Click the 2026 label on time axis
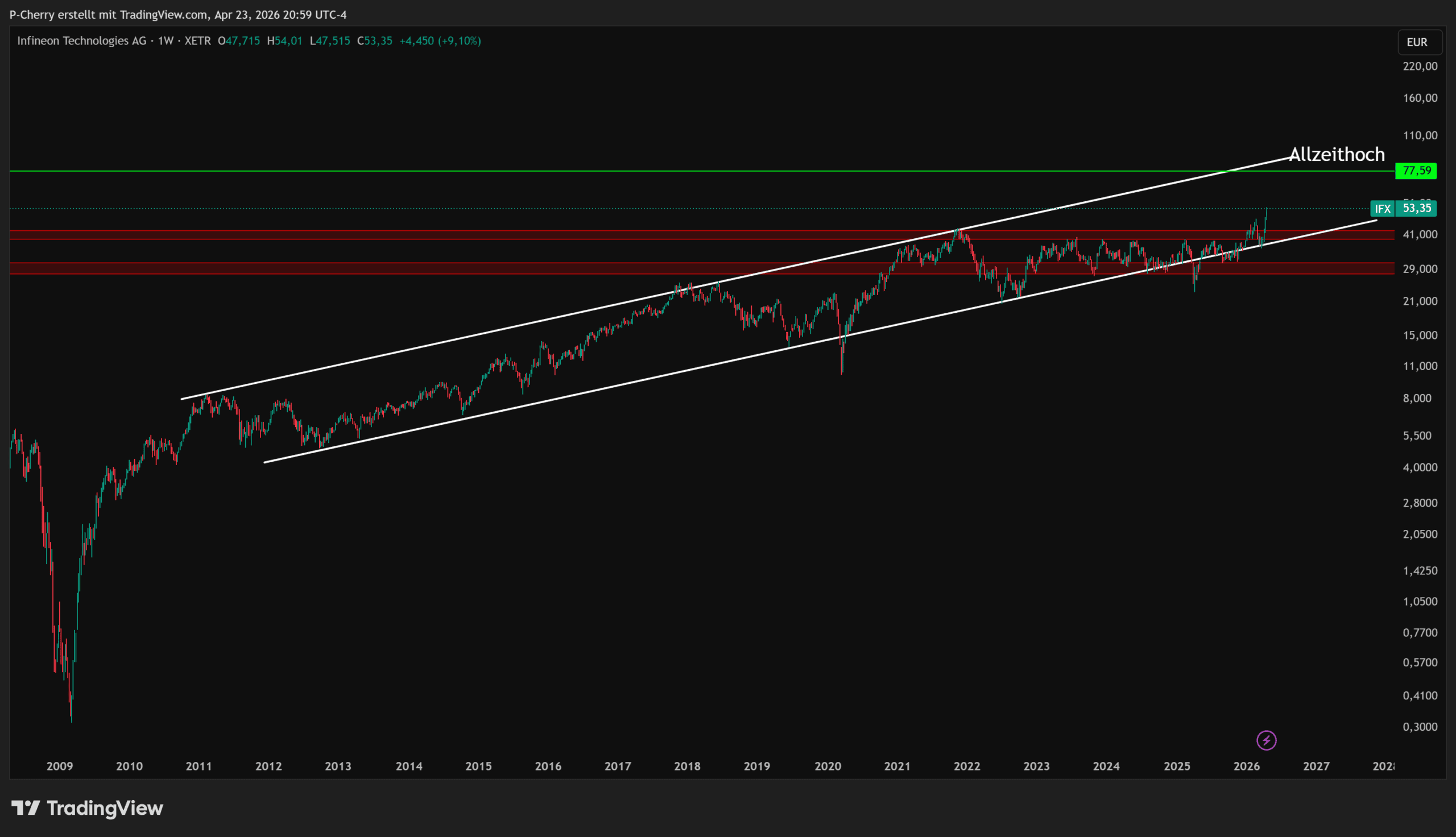This screenshot has height=837, width=1456. tap(1247, 766)
